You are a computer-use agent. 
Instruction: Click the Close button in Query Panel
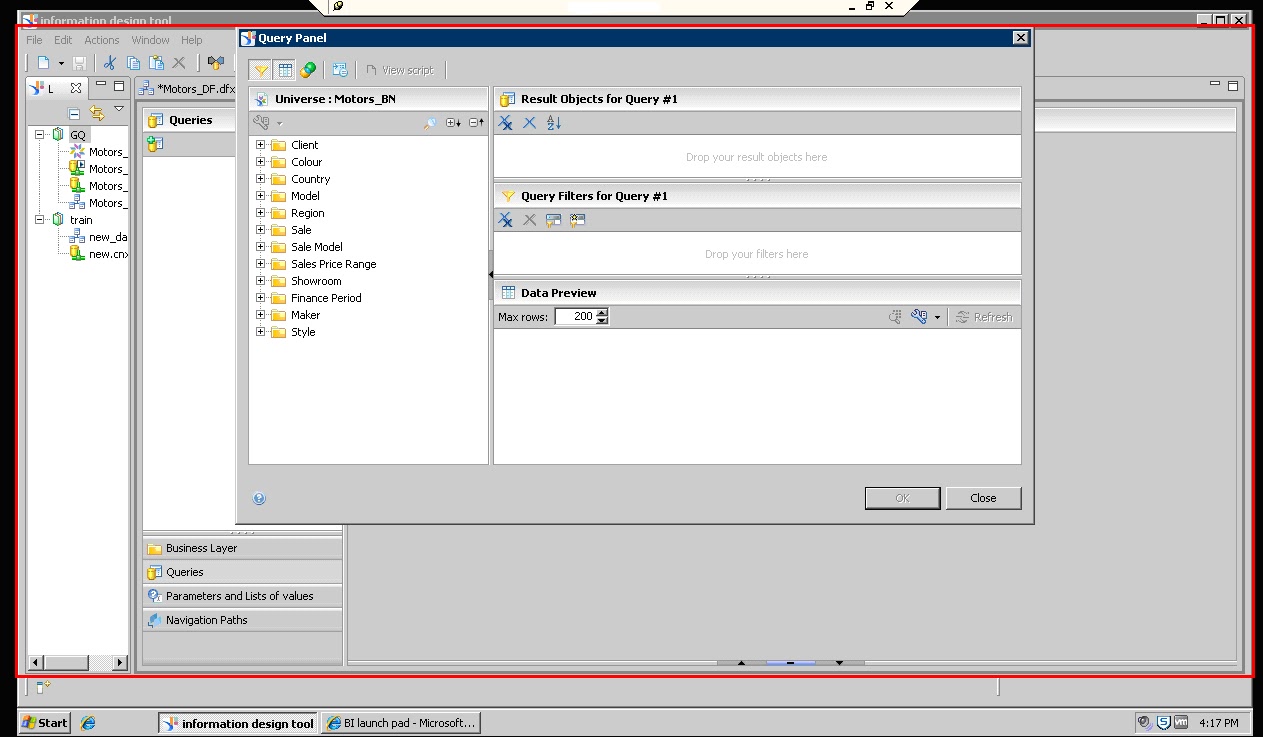[x=983, y=497]
